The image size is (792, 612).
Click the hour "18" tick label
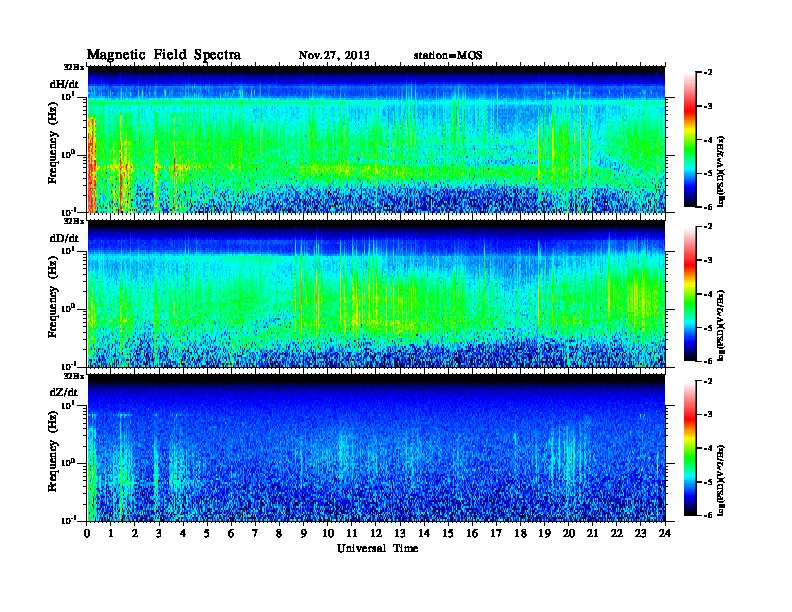click(520, 534)
